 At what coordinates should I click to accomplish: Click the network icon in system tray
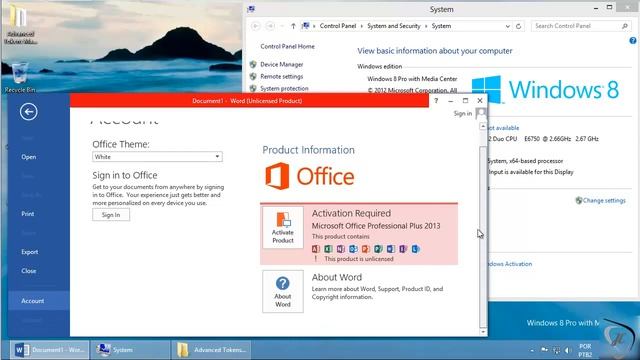pyautogui.click(x=556, y=350)
